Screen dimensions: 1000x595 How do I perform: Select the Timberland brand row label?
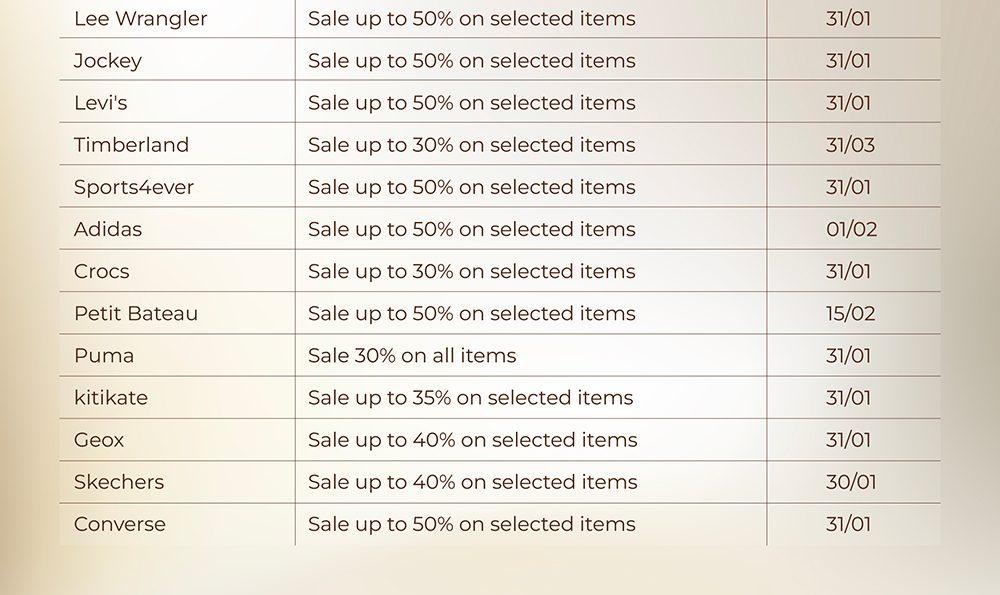click(x=131, y=145)
